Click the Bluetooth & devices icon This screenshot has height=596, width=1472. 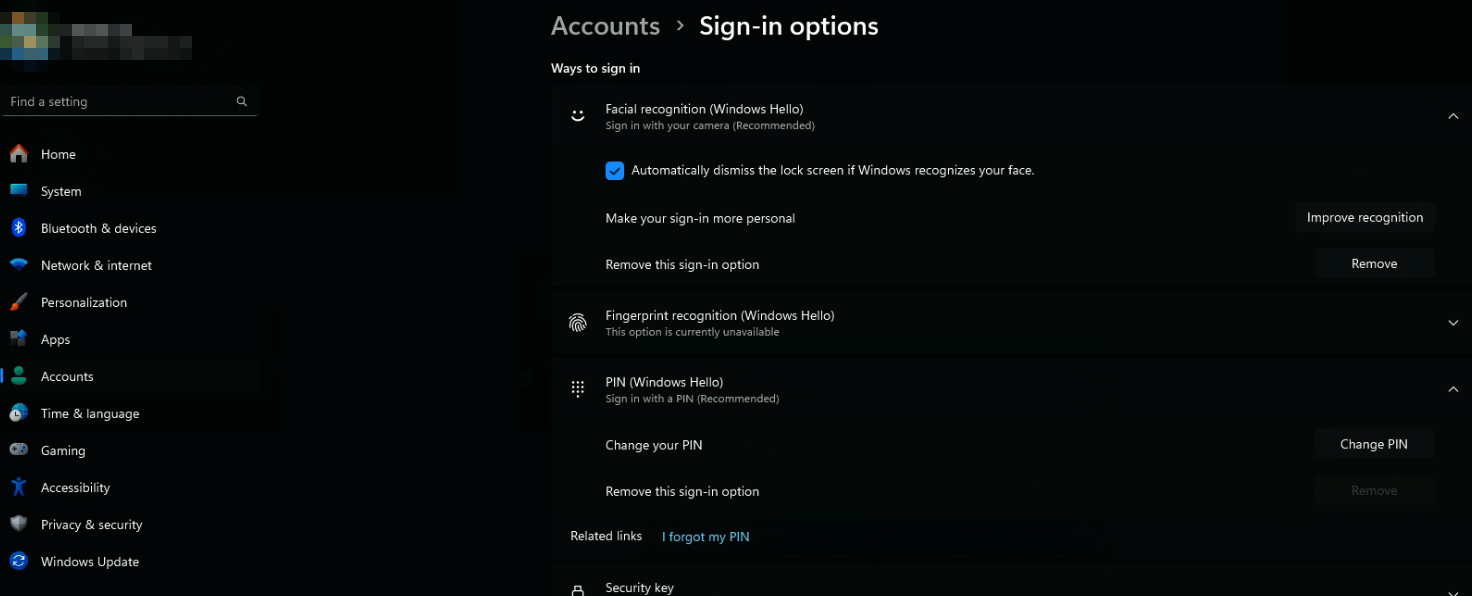coord(18,228)
